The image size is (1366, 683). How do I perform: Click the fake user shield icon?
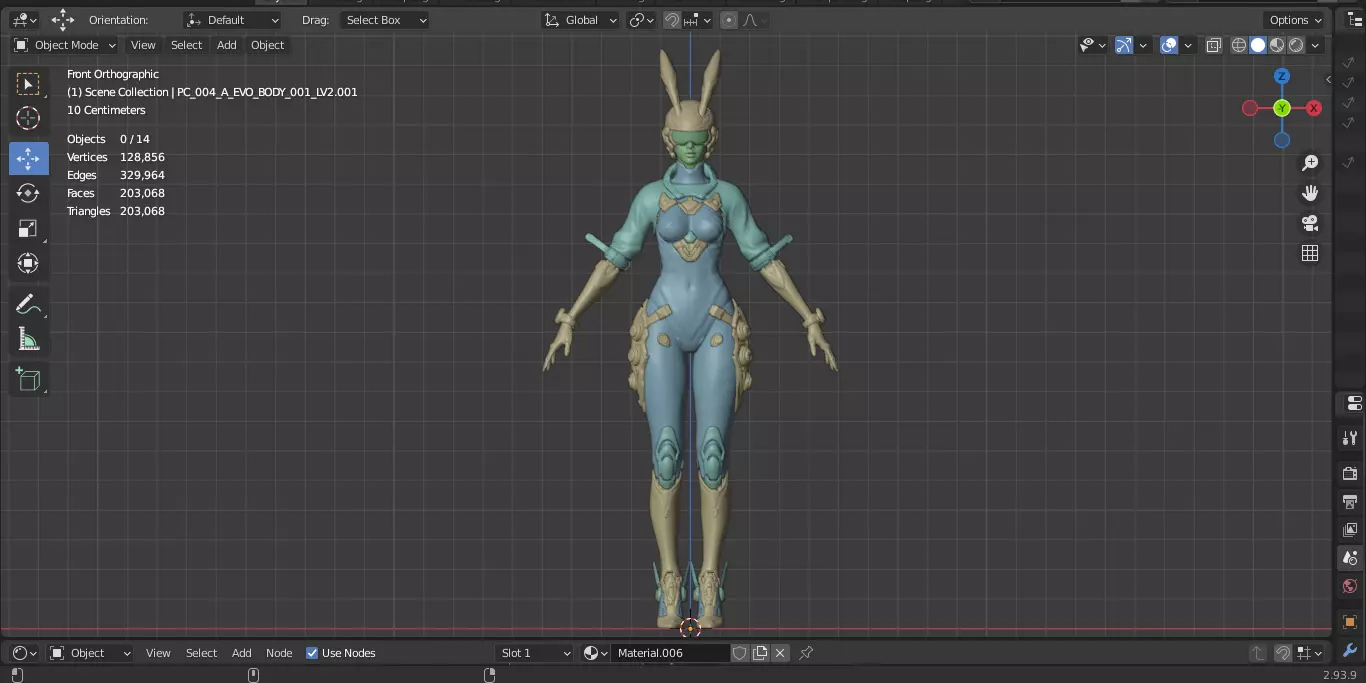[x=740, y=653]
